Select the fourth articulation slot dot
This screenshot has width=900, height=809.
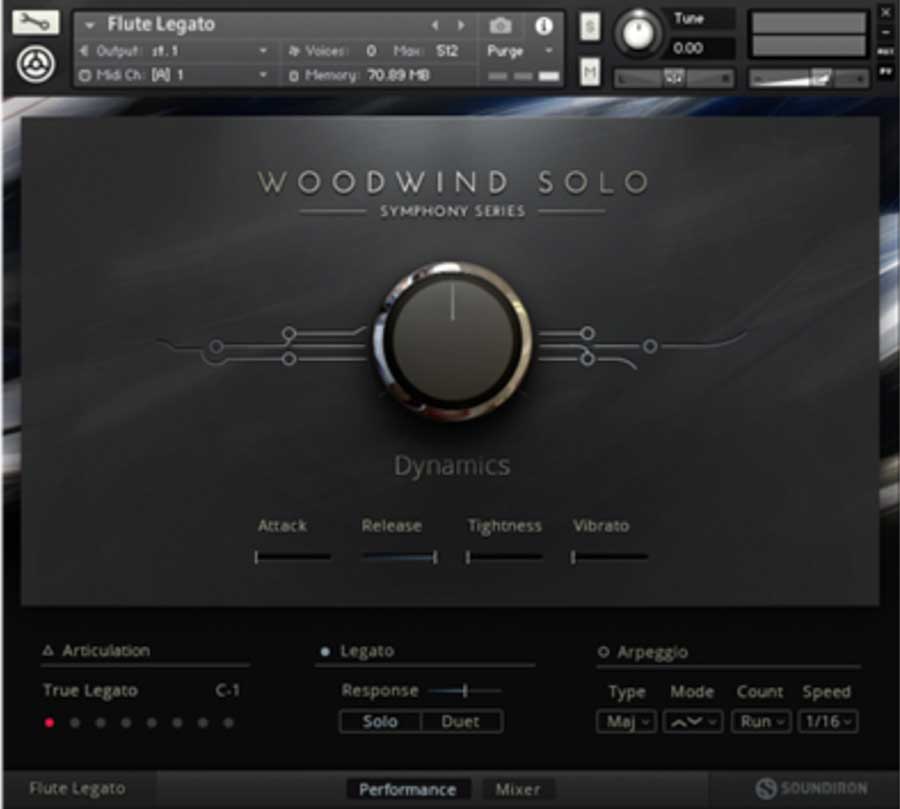[x=126, y=723]
